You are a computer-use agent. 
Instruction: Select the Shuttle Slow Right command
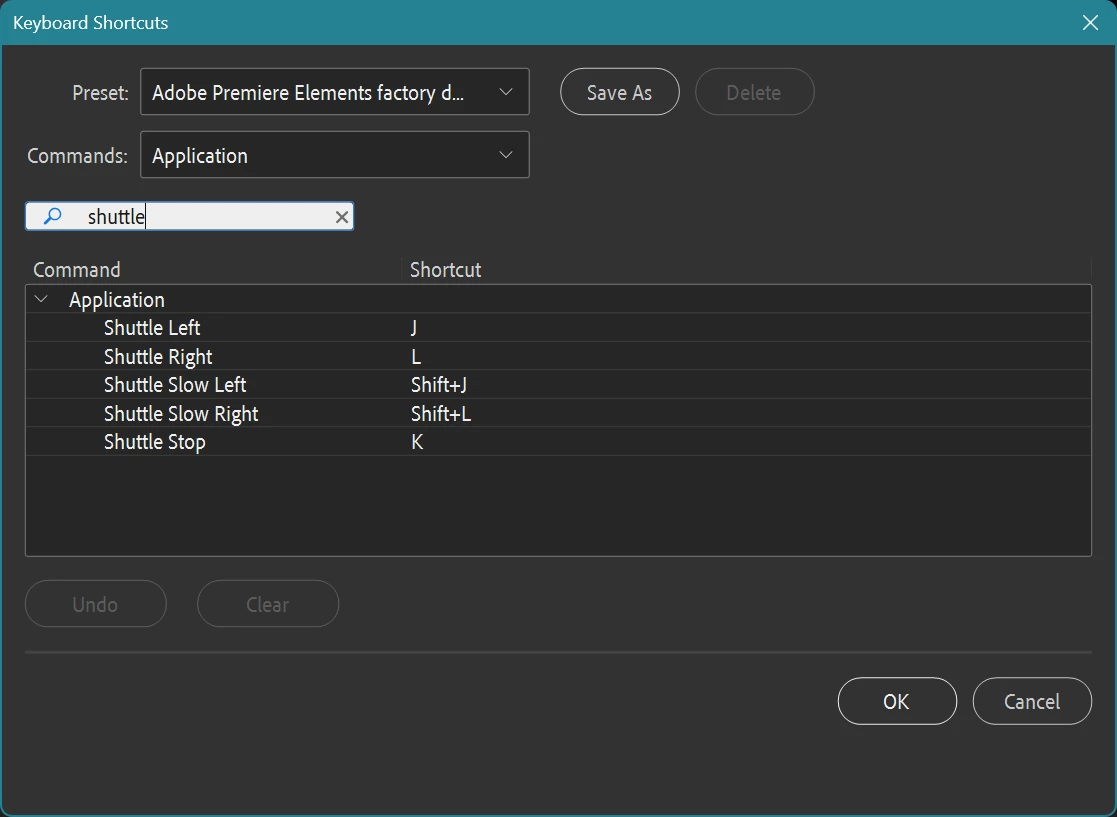tap(181, 413)
